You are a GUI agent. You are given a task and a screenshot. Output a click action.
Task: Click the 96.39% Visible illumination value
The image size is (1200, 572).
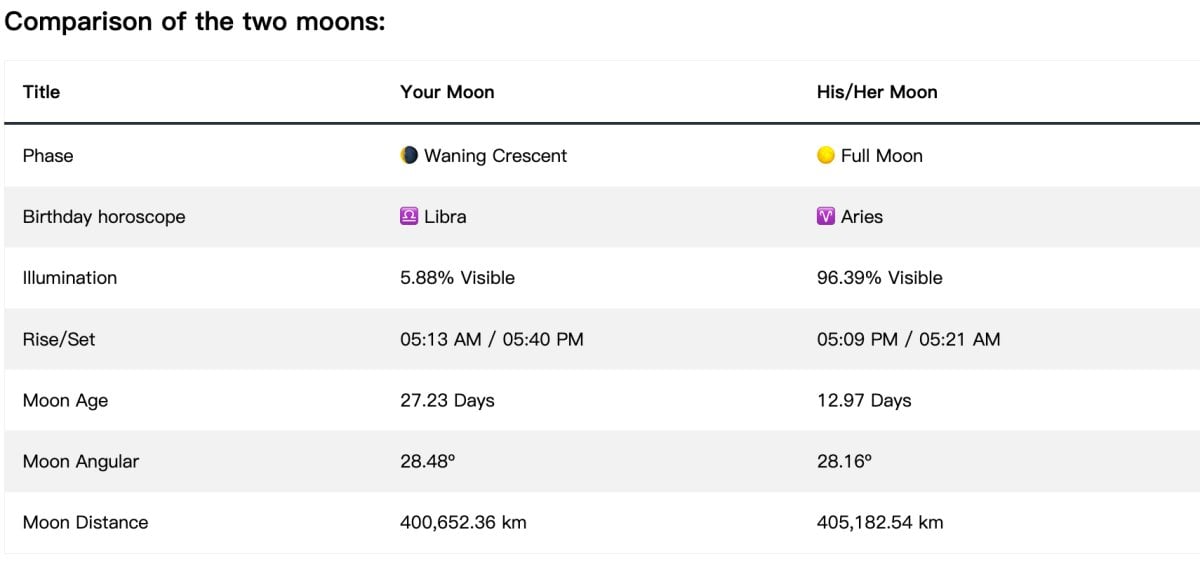tap(879, 278)
